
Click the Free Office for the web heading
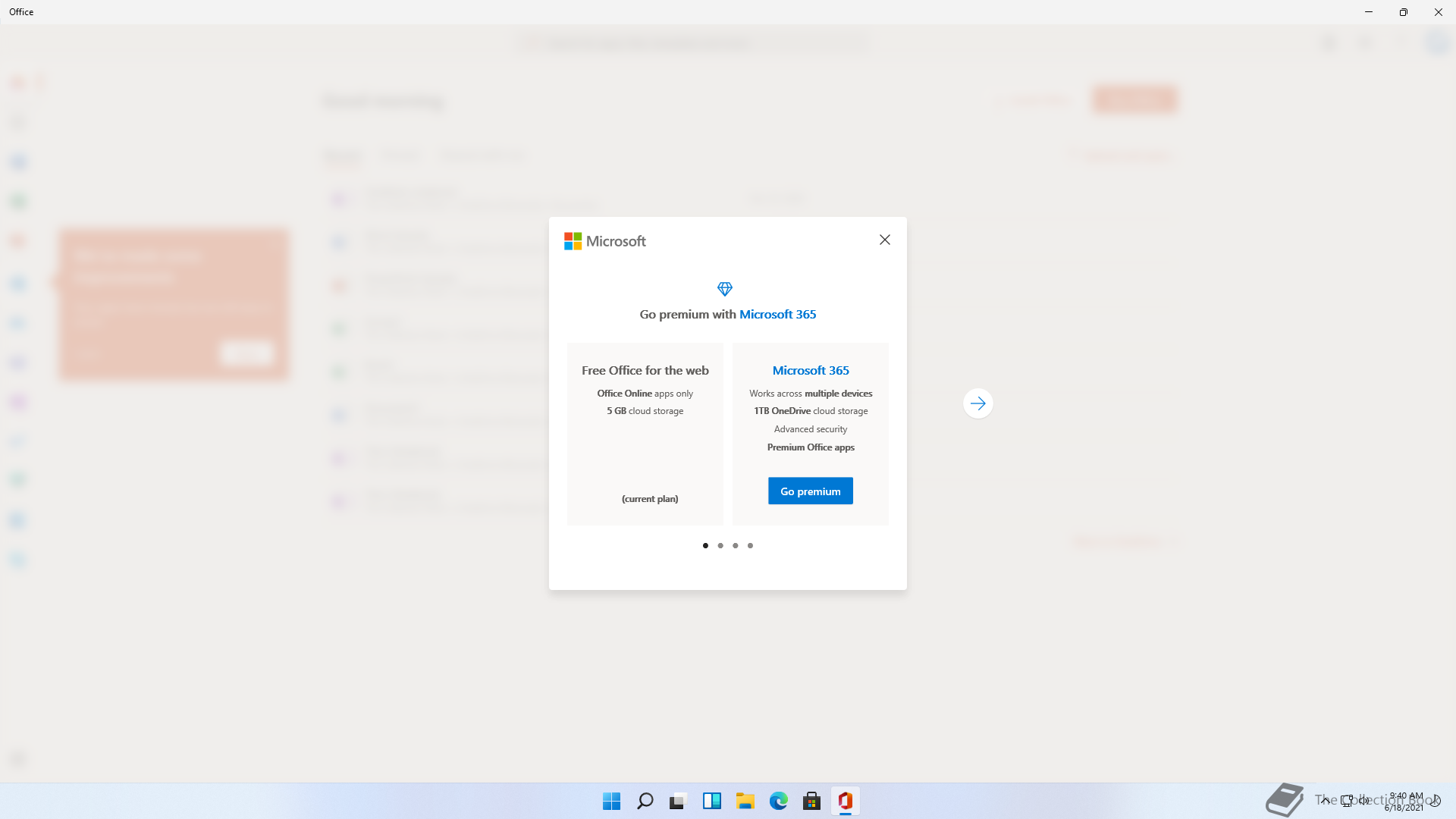pos(645,371)
